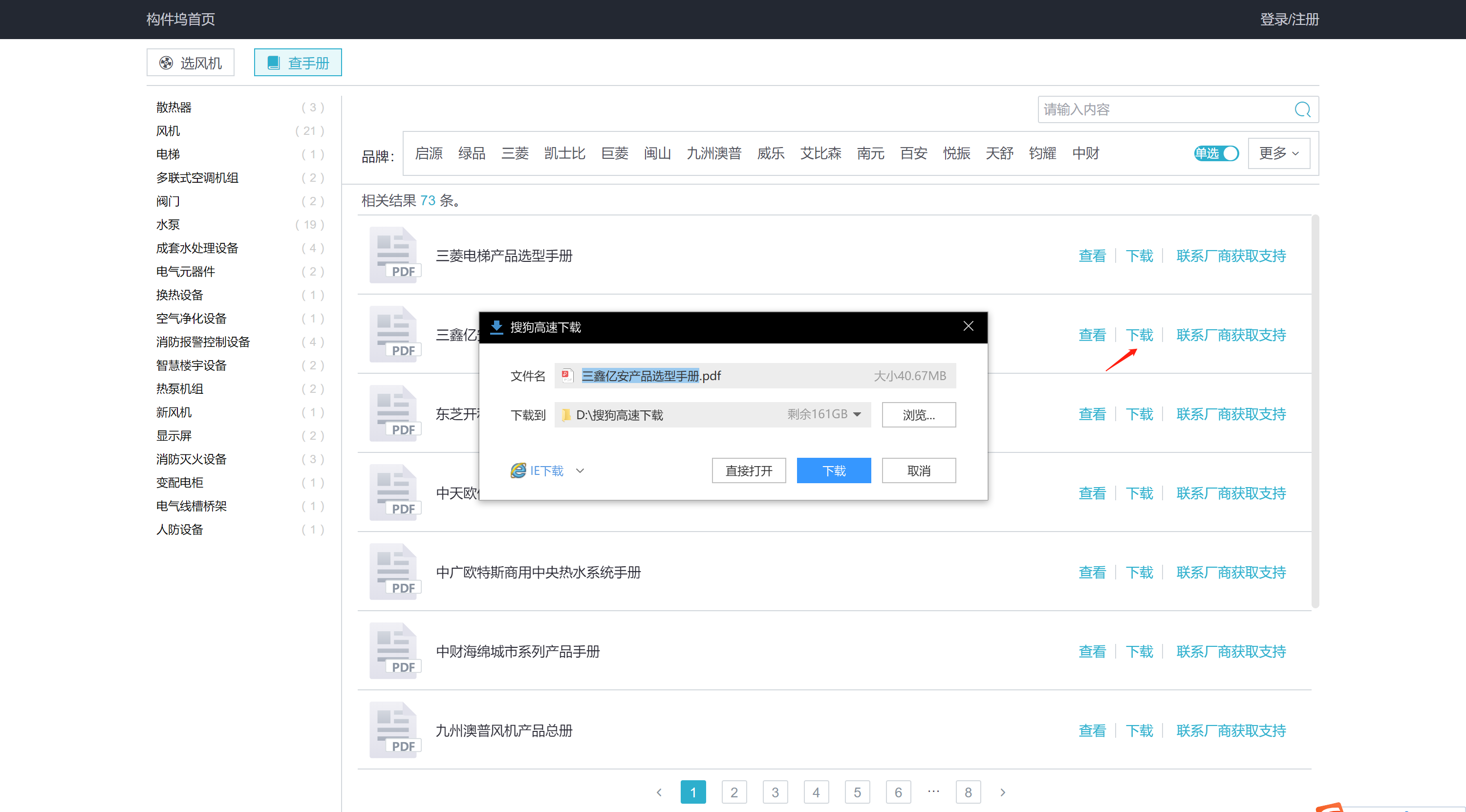The image size is (1466, 812).
Task: Filter by brand 凯士比
Action: click(564, 153)
